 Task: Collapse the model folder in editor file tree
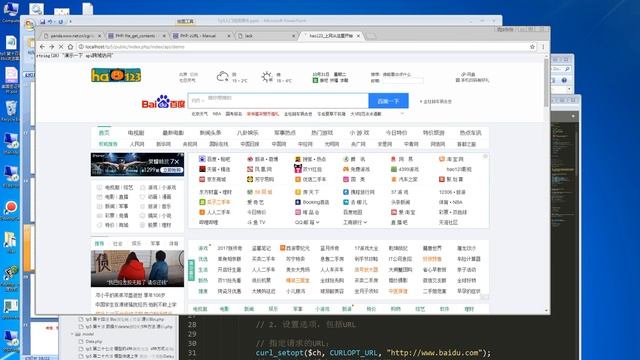(x=72, y=334)
